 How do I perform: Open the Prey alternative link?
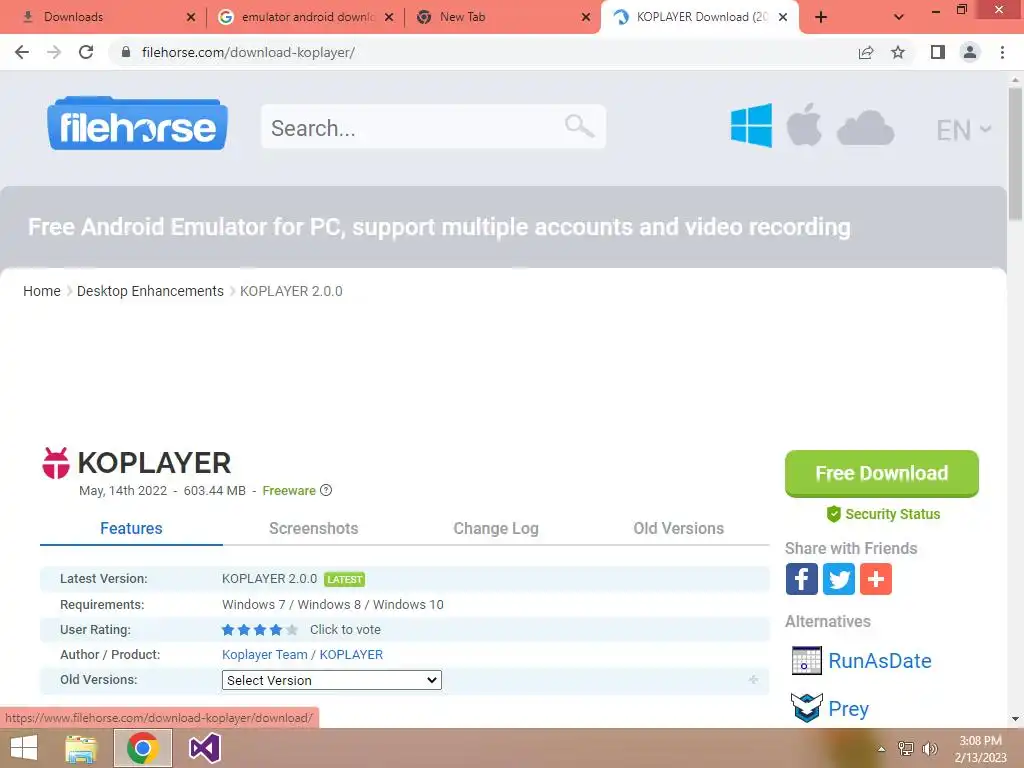point(848,709)
